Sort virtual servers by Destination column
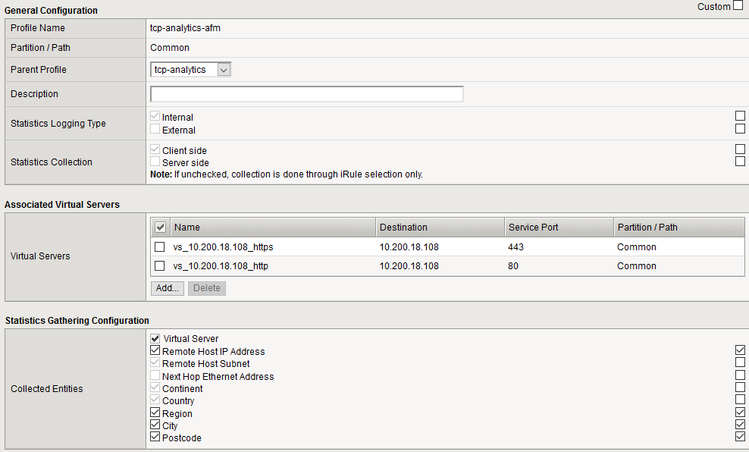 [403, 227]
